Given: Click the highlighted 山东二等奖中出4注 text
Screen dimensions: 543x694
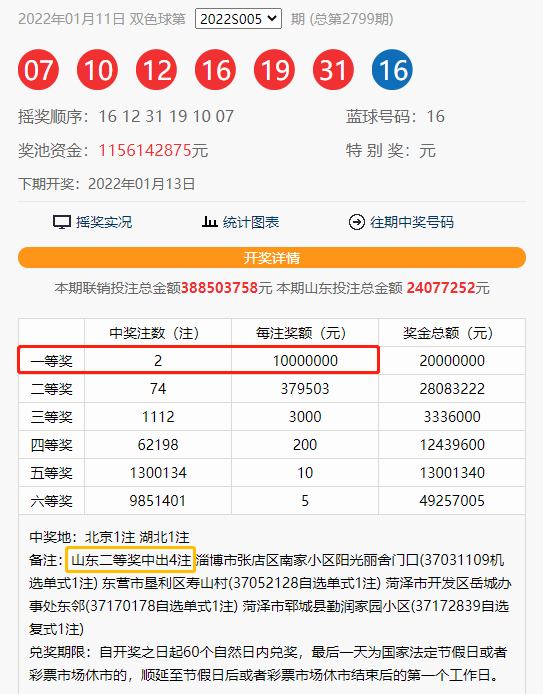Looking at the screenshot, I should tap(131, 560).
